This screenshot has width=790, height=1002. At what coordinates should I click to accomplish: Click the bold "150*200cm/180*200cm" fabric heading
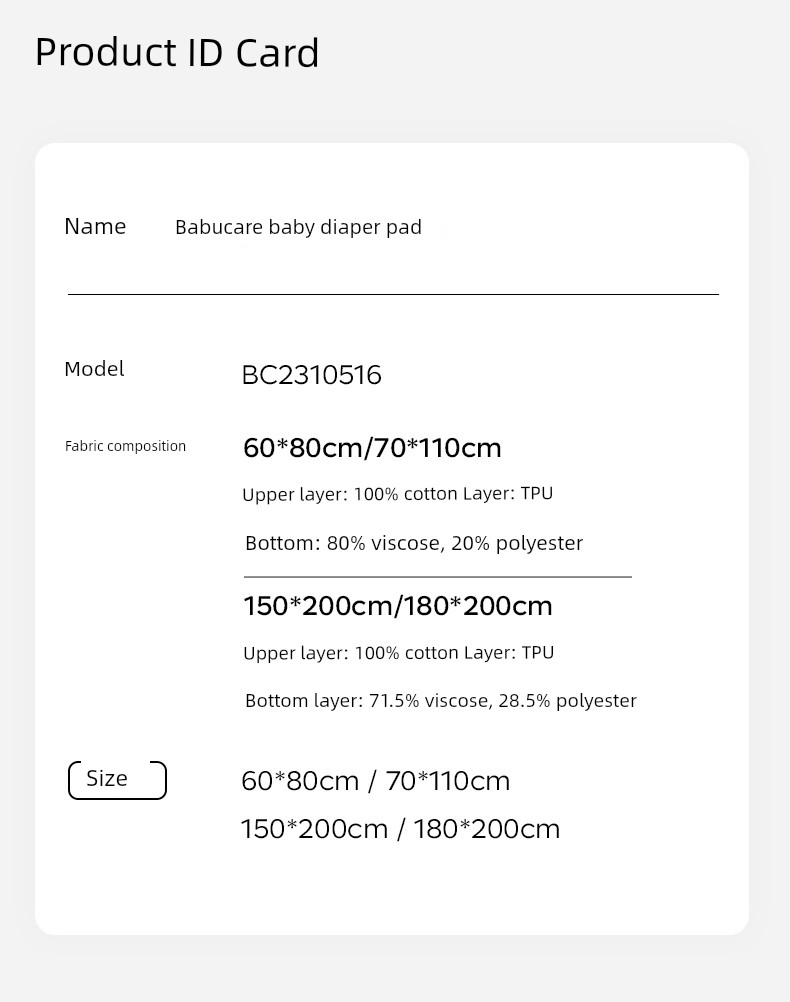coord(397,606)
